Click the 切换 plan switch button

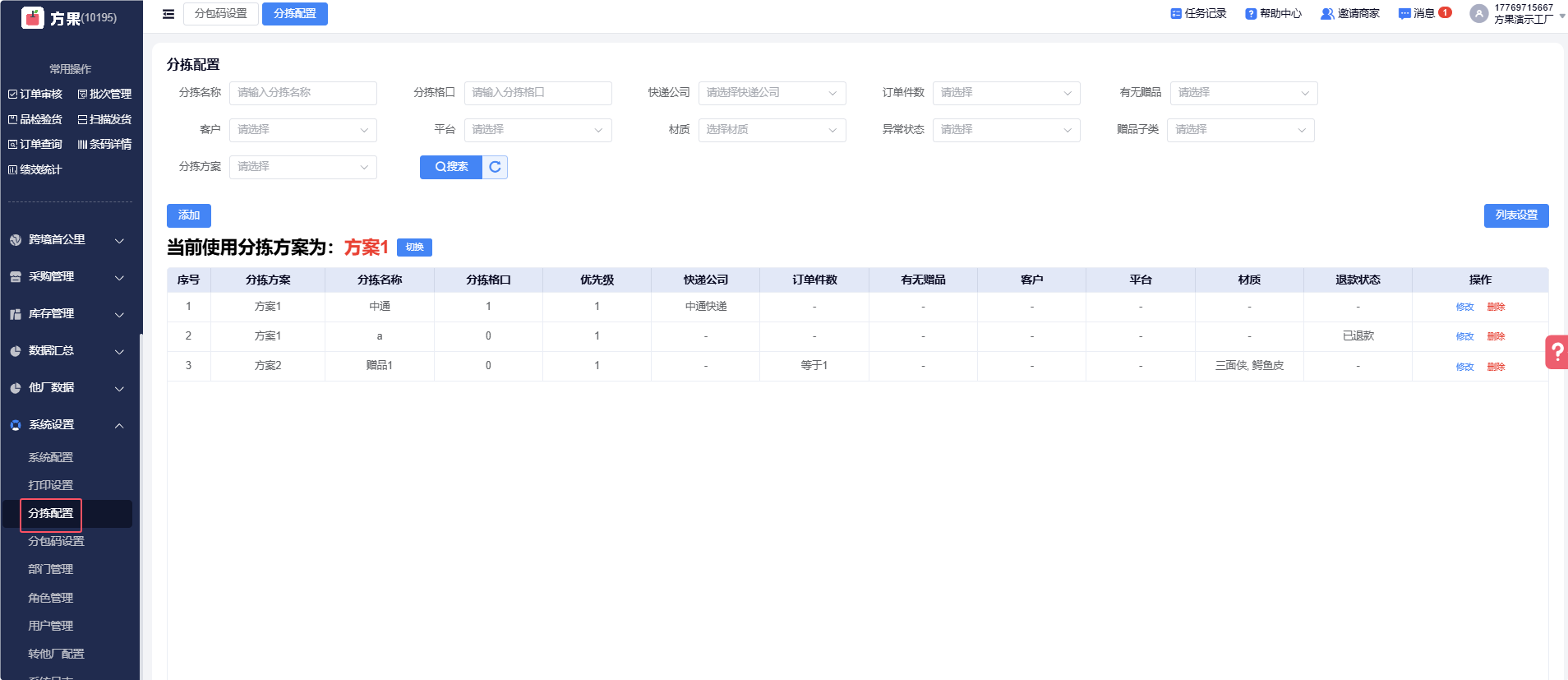point(414,247)
